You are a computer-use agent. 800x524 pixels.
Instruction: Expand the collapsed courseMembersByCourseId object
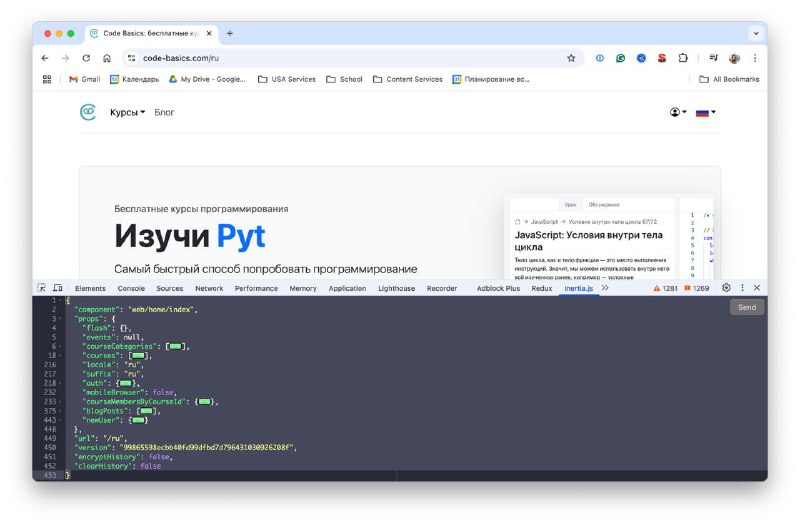pyautogui.click(x=205, y=402)
